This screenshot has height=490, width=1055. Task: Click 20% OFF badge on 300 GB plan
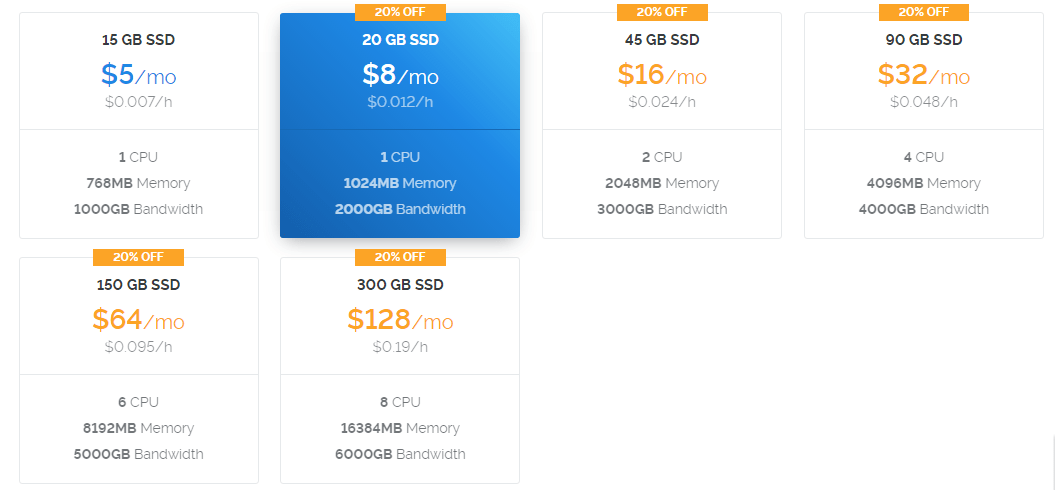click(400, 257)
